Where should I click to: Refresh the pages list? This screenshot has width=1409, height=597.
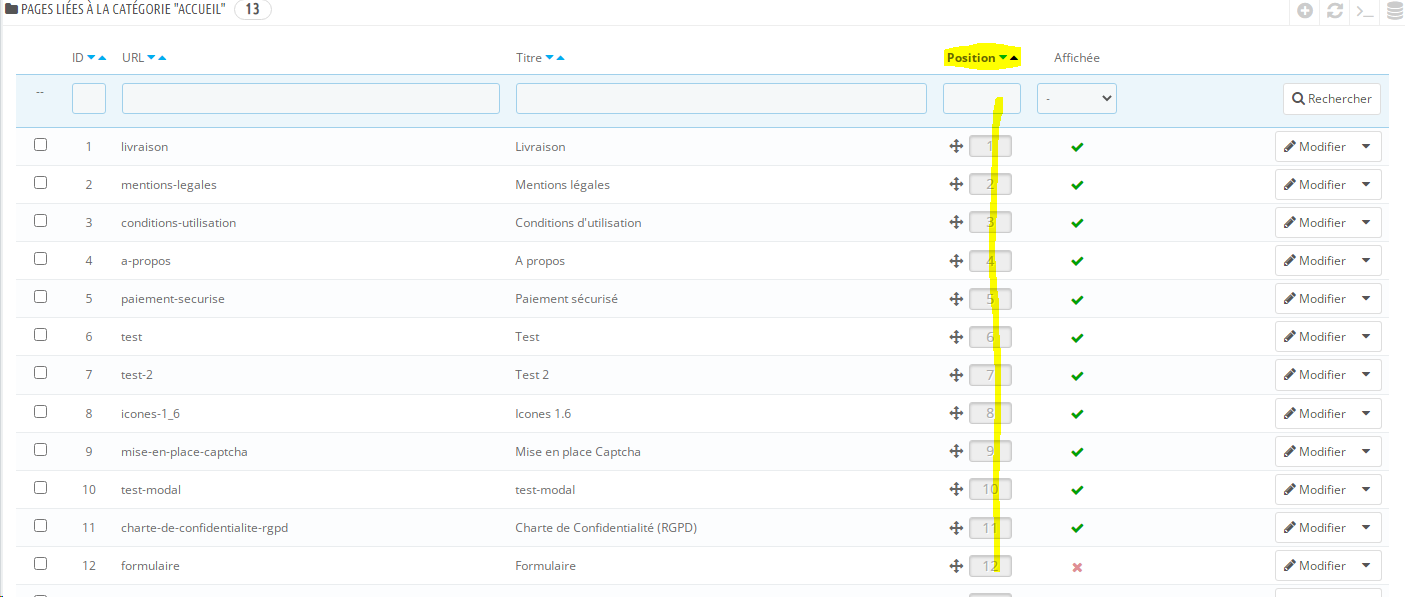click(x=1335, y=11)
